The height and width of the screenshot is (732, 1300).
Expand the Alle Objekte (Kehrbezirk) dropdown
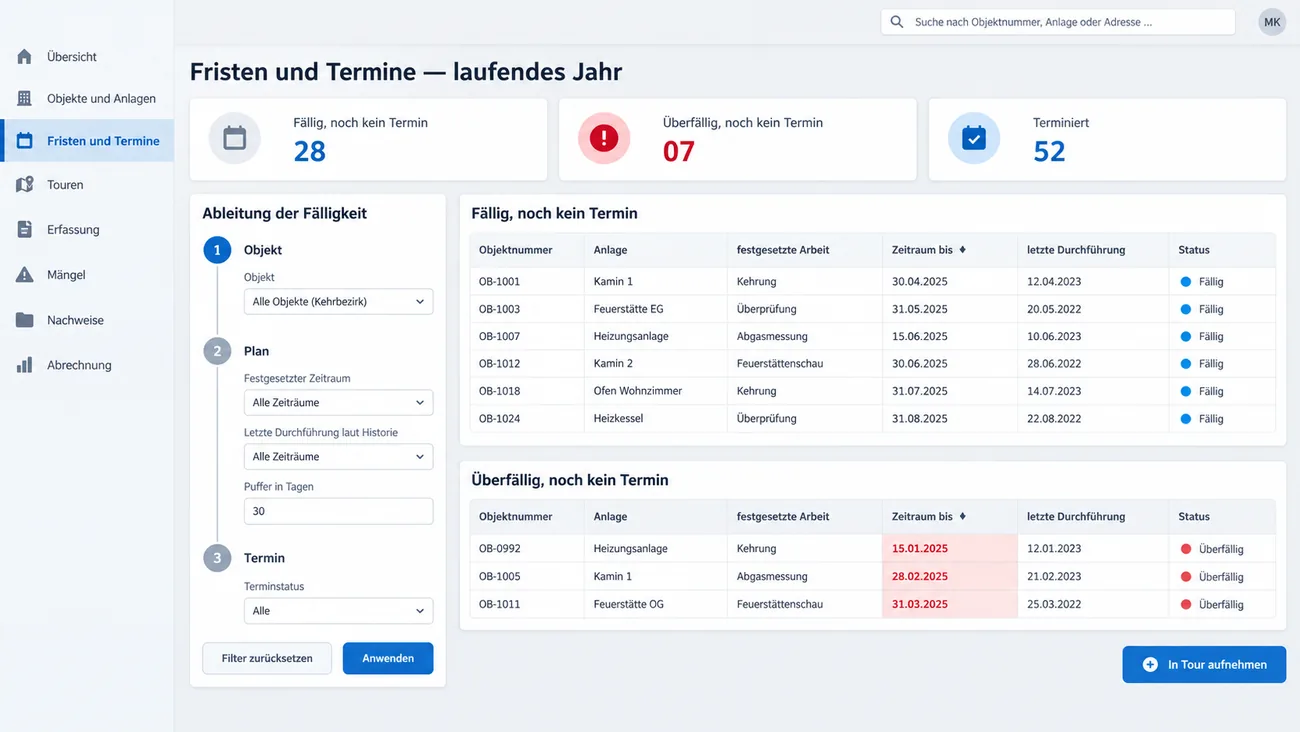tap(338, 301)
